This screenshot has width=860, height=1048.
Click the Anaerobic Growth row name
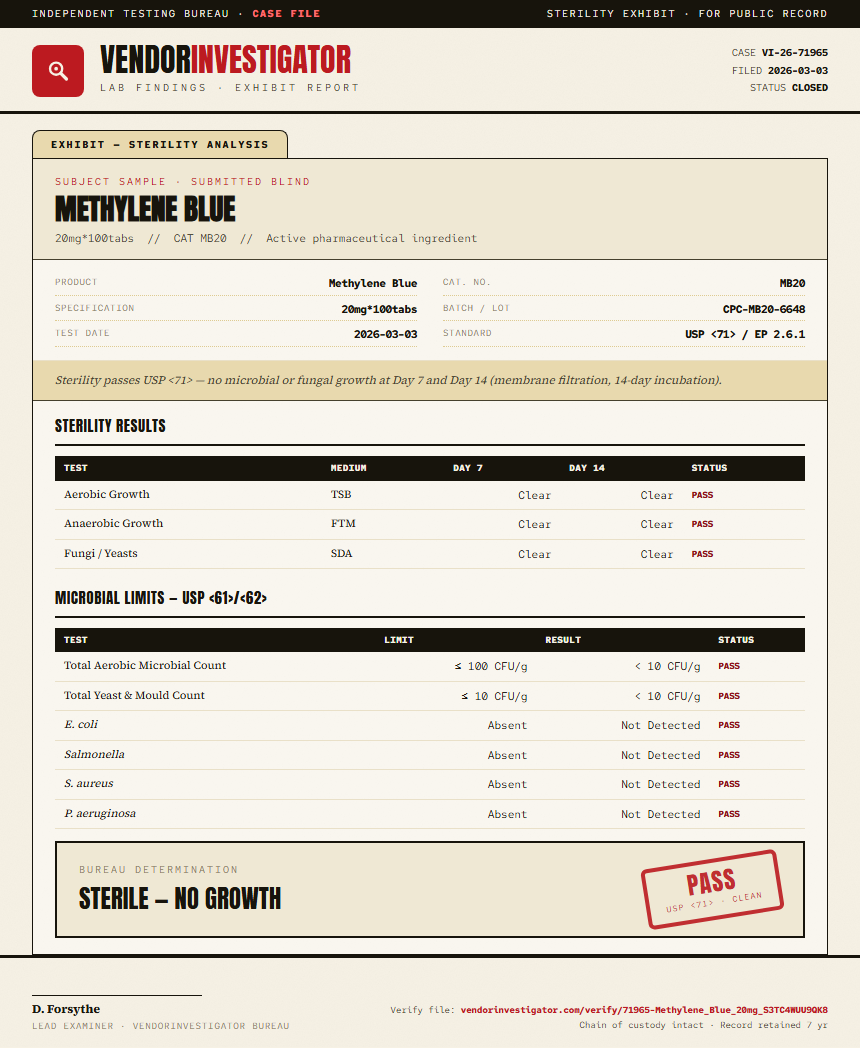[x=114, y=523]
